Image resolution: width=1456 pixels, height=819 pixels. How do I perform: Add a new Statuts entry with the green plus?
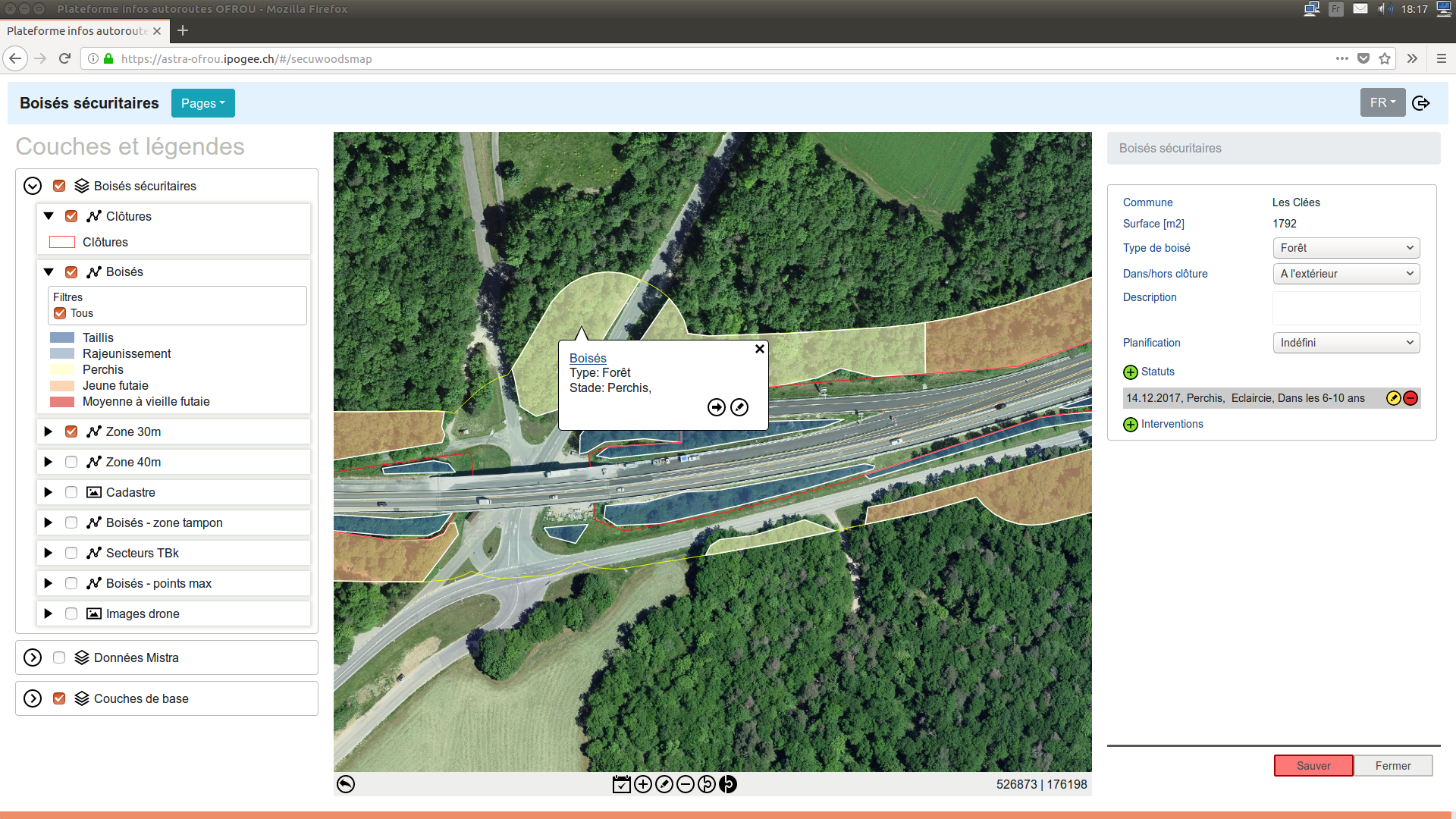click(x=1131, y=372)
